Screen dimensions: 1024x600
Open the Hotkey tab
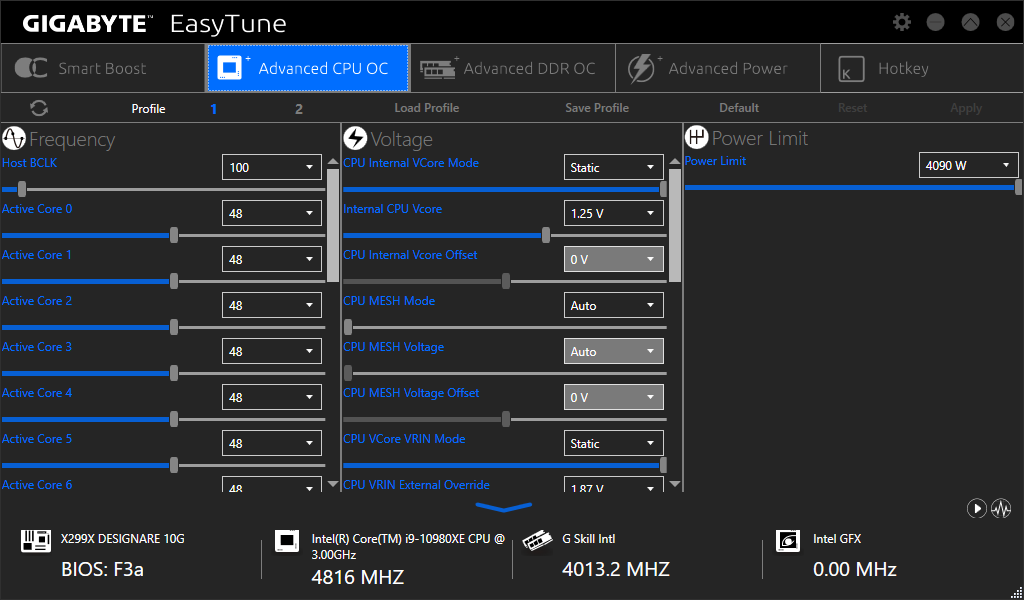click(921, 69)
